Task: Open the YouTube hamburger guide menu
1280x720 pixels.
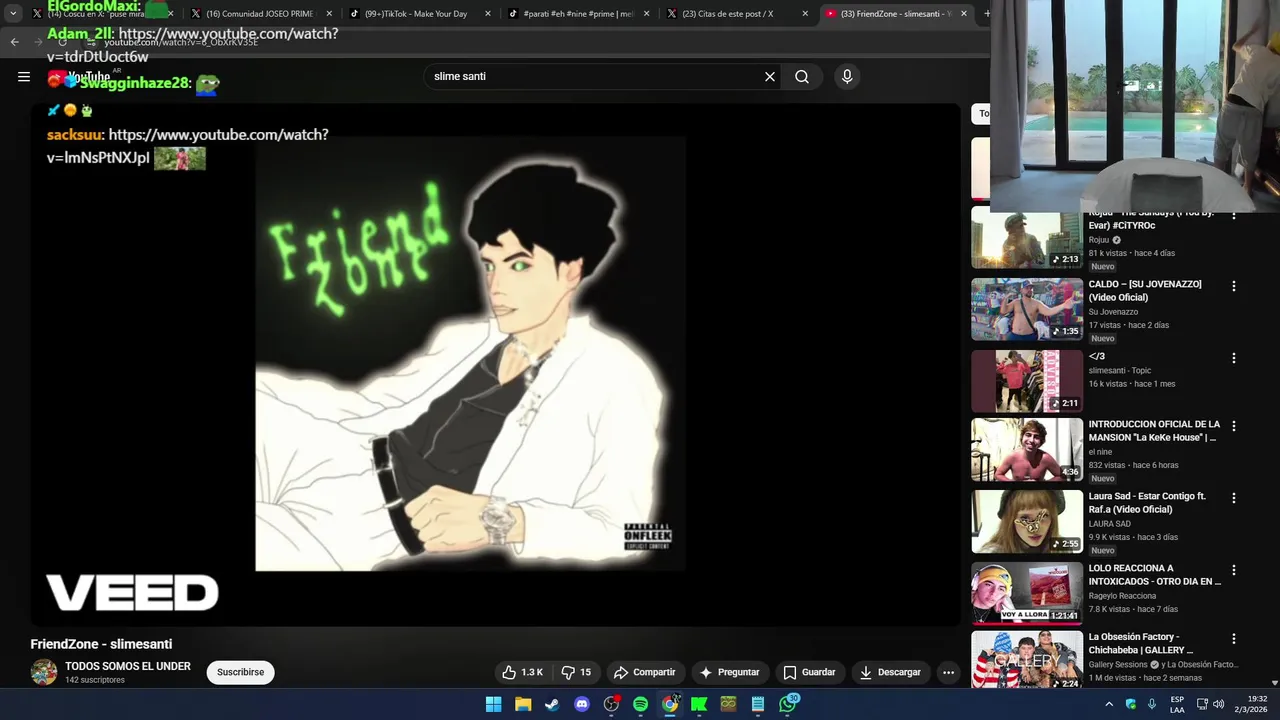Action: [24, 76]
